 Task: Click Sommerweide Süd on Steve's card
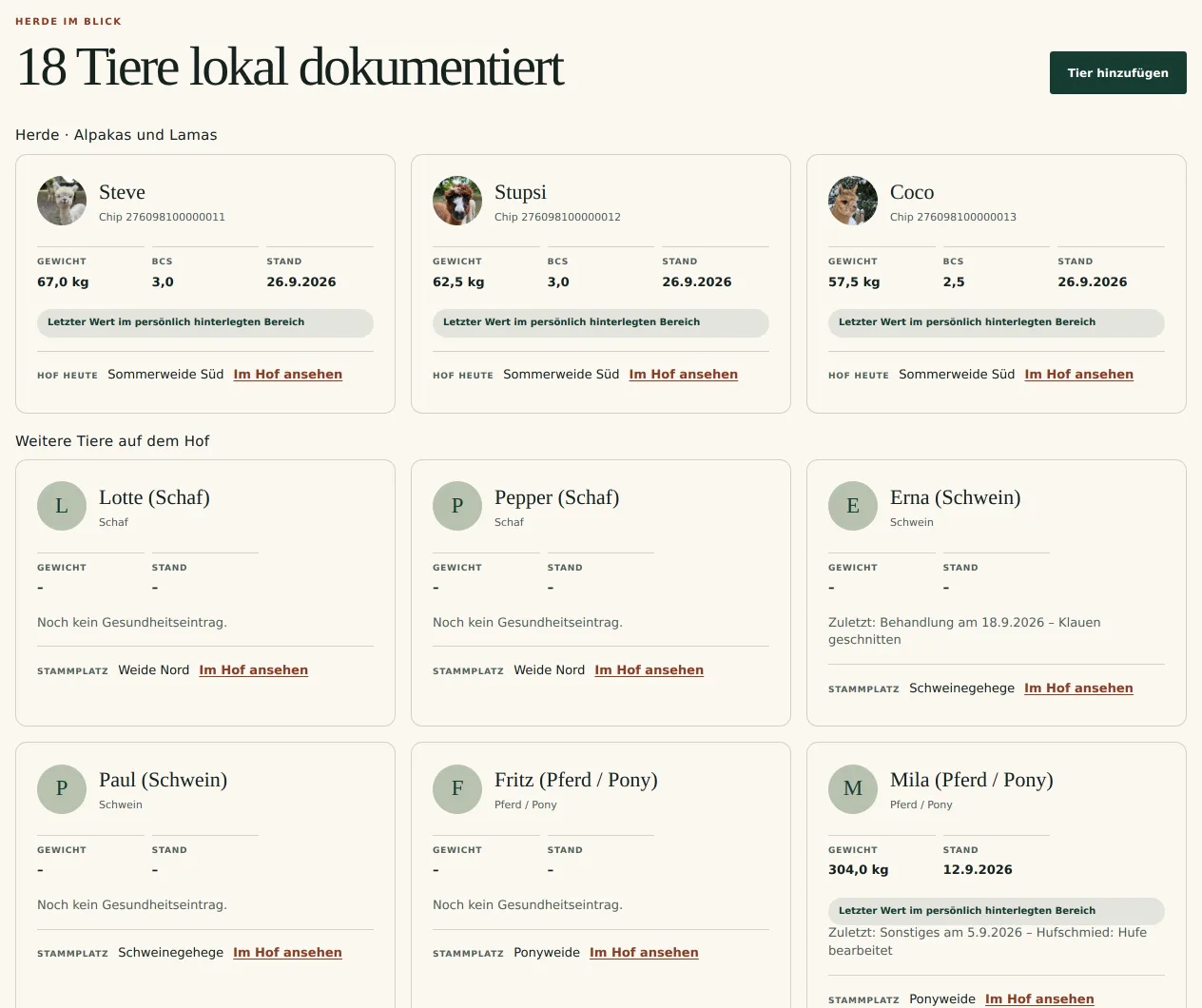tap(165, 375)
